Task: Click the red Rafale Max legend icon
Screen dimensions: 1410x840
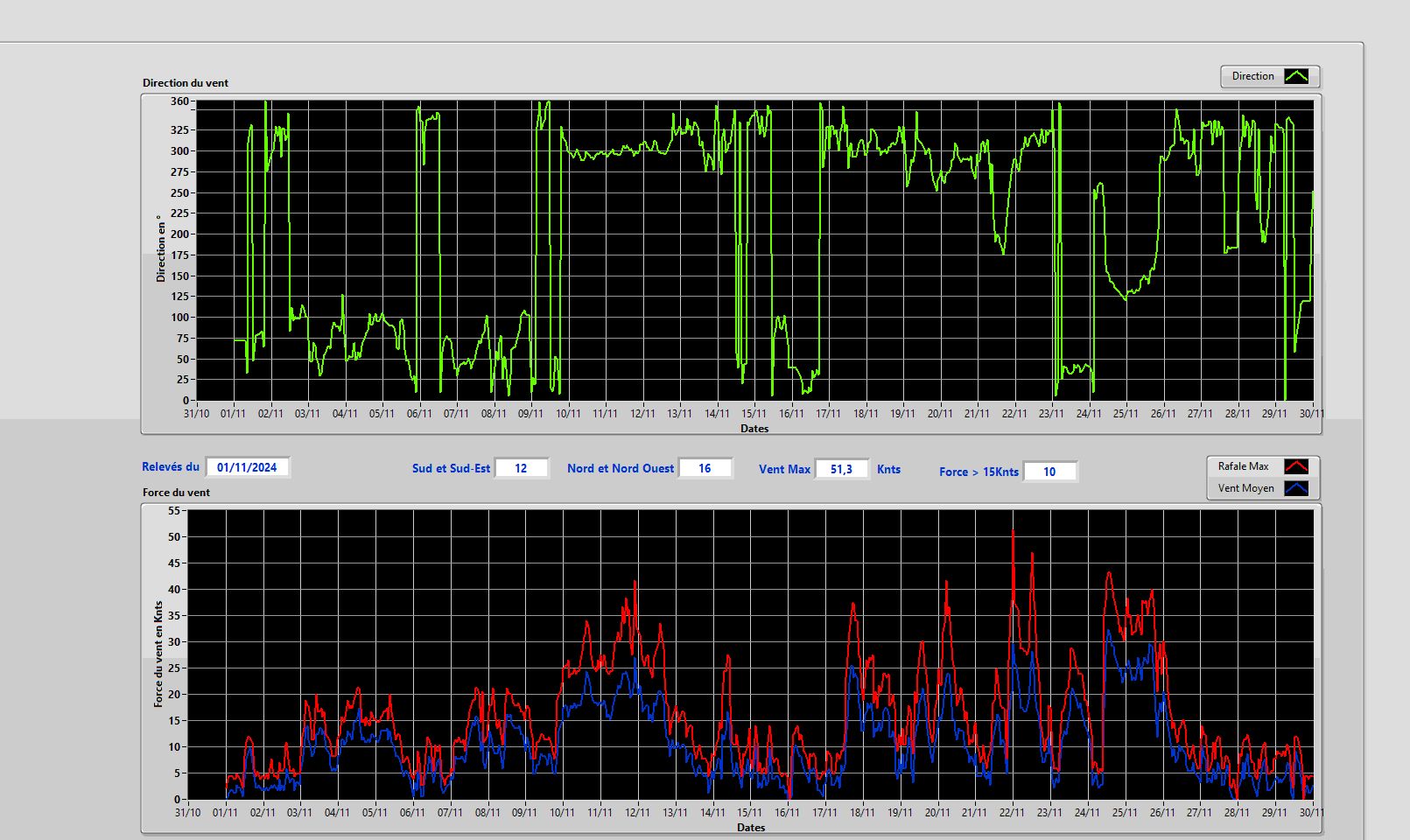Action: pyautogui.click(x=1296, y=466)
